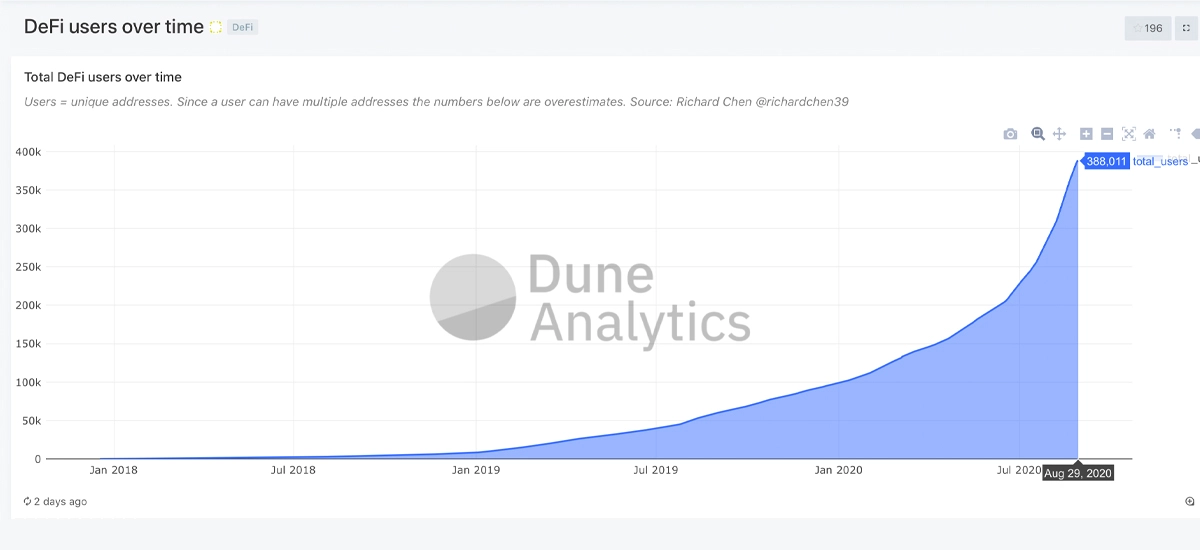The height and width of the screenshot is (550, 1200).
Task: Reset axes with the home icon
Action: pyautogui.click(x=1149, y=134)
